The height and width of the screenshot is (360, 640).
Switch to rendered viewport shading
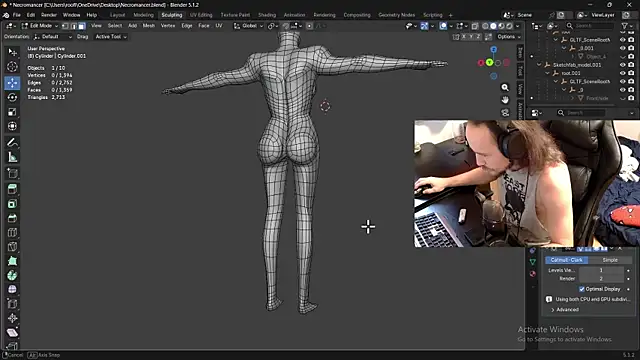(x=509, y=26)
